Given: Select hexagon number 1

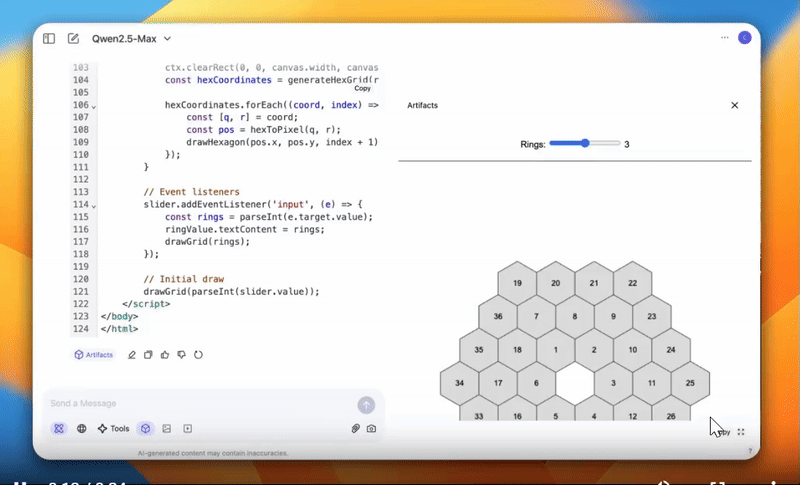Looking at the screenshot, I should click(x=556, y=350).
